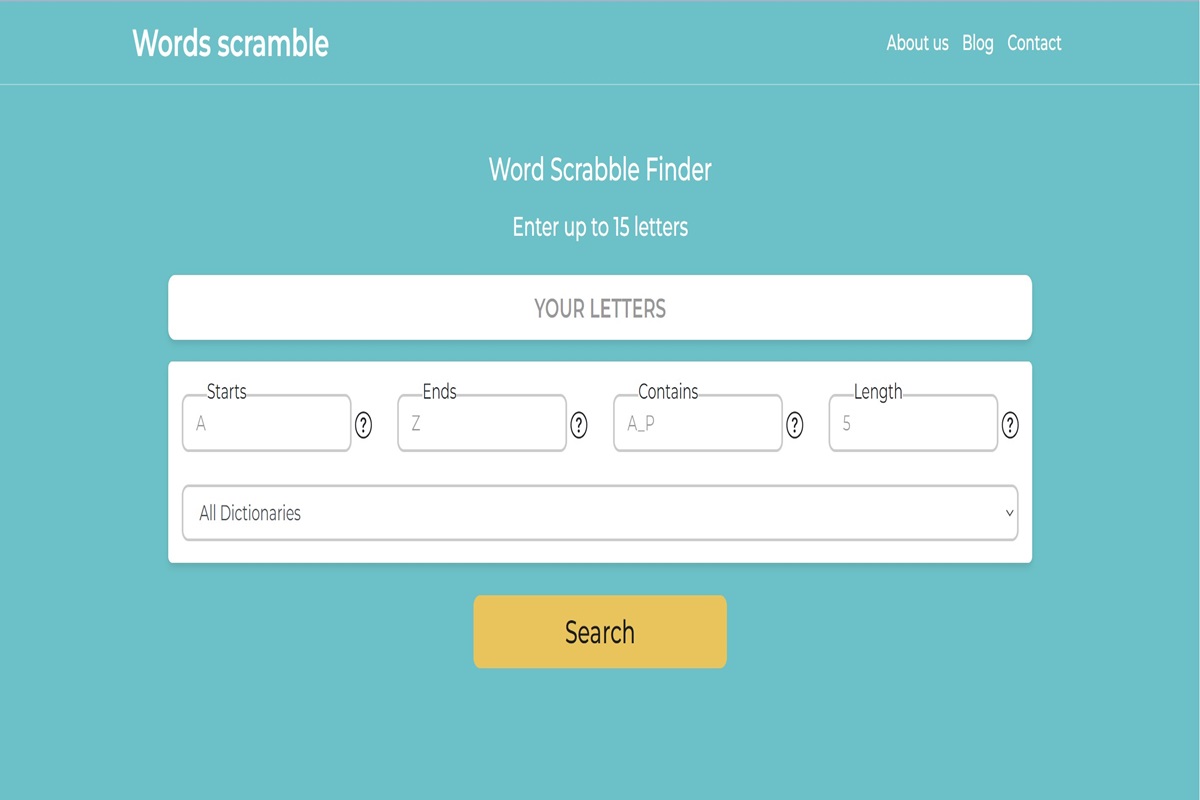Open the About us page

point(917,43)
